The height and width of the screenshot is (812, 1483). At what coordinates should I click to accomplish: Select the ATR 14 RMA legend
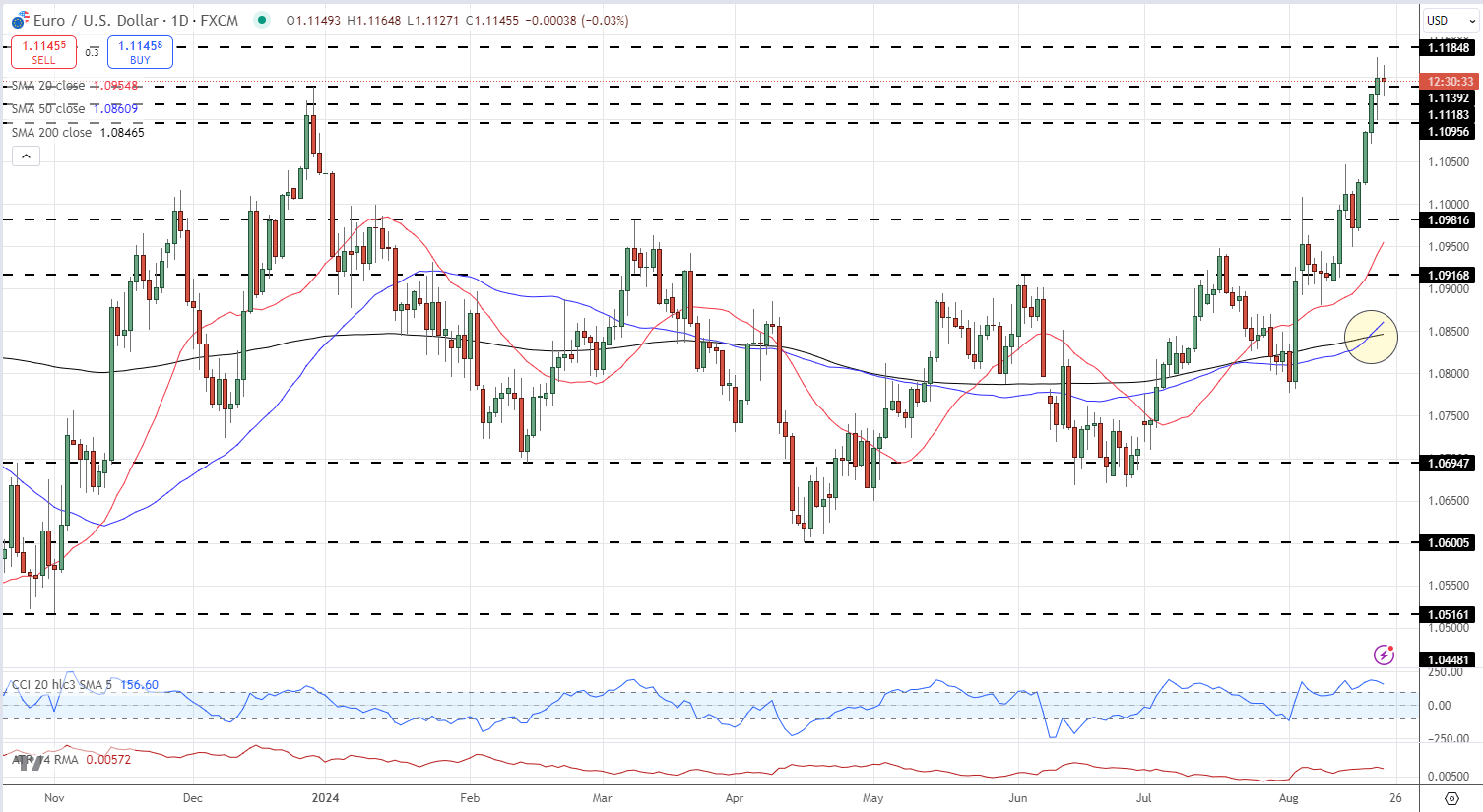(x=71, y=759)
